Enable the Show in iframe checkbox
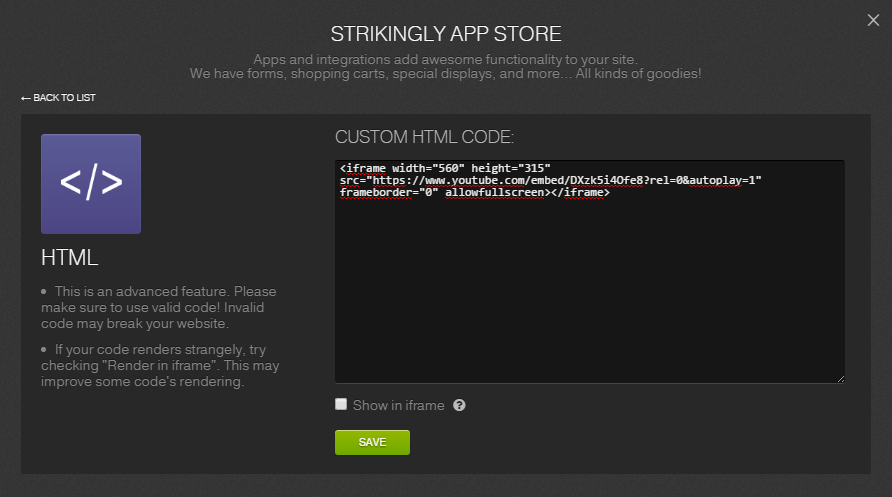 point(341,404)
